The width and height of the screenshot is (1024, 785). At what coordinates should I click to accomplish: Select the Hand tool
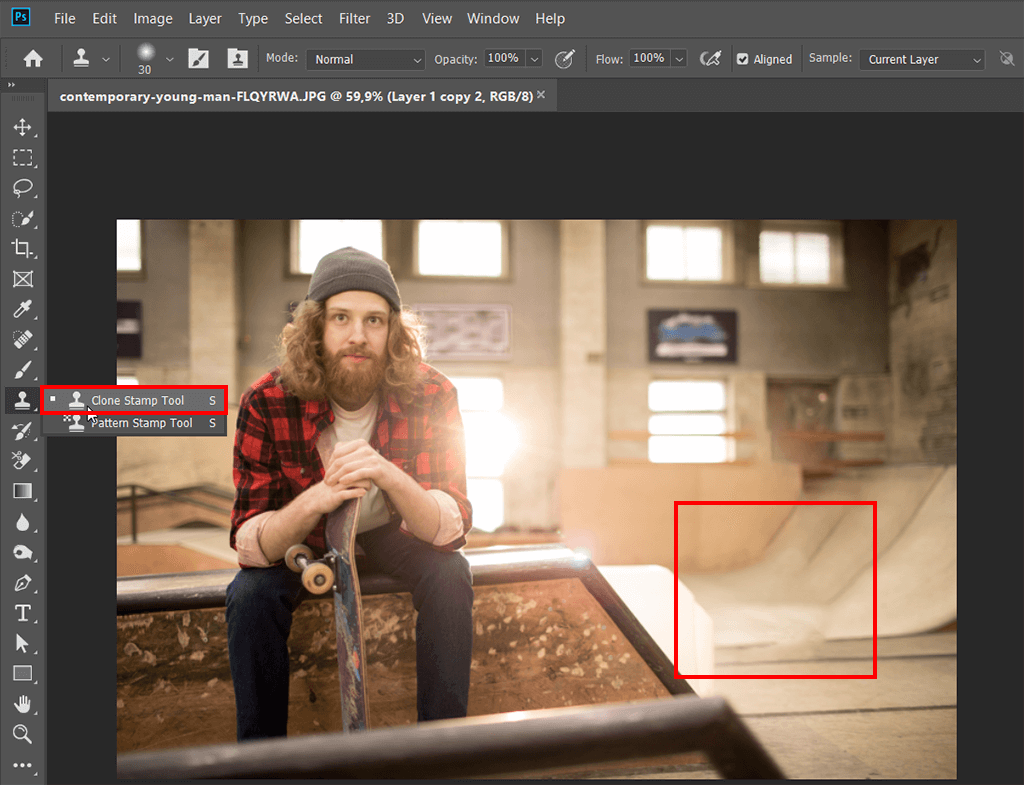point(22,704)
